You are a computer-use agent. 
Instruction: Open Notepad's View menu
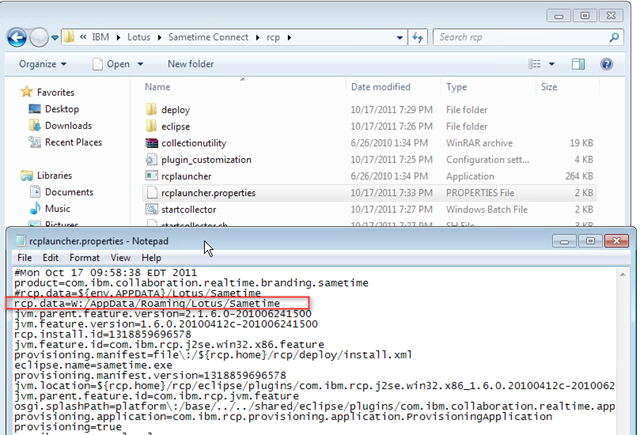tap(120, 258)
